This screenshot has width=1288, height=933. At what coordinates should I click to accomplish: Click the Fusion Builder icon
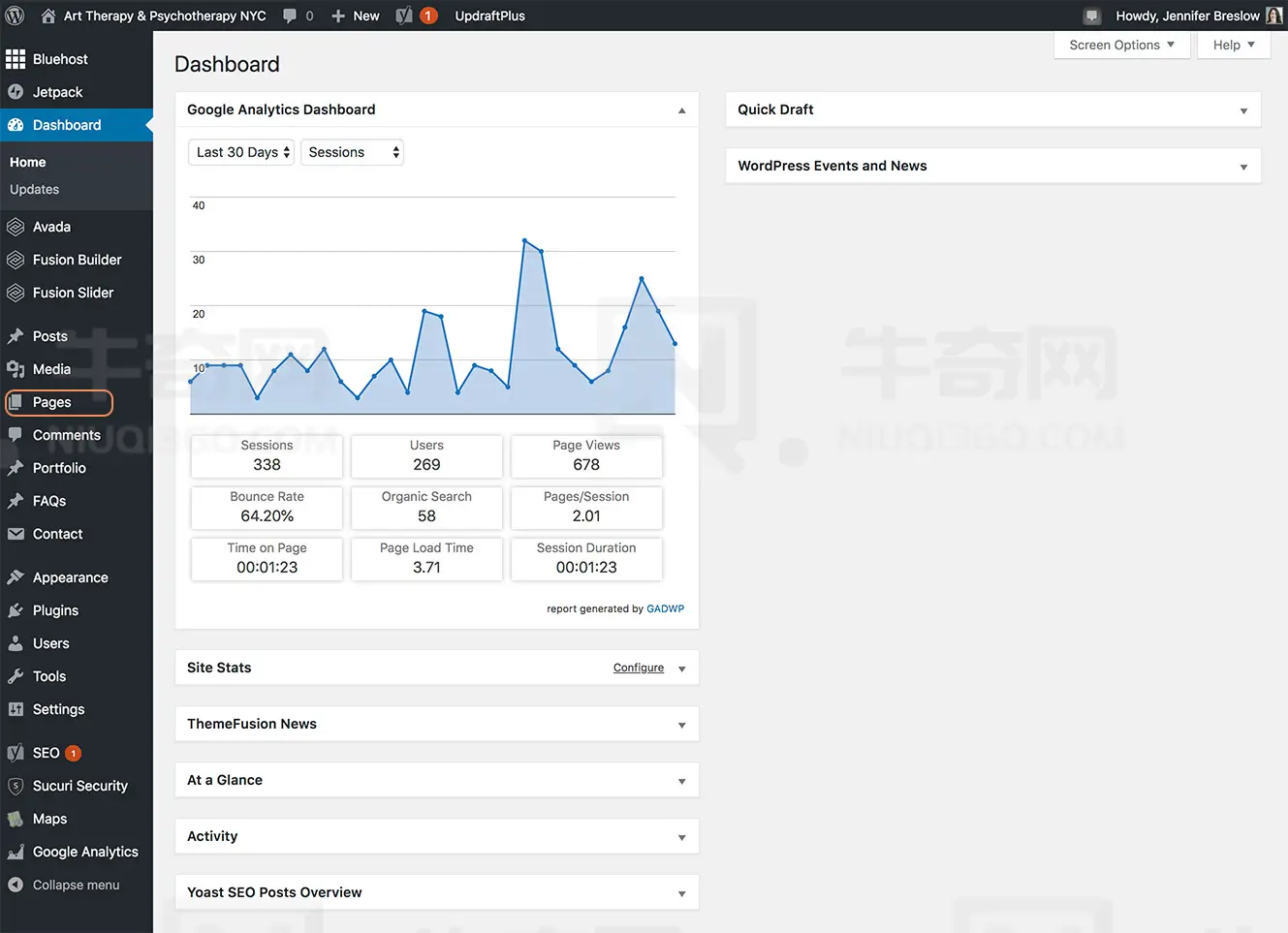[x=16, y=260]
